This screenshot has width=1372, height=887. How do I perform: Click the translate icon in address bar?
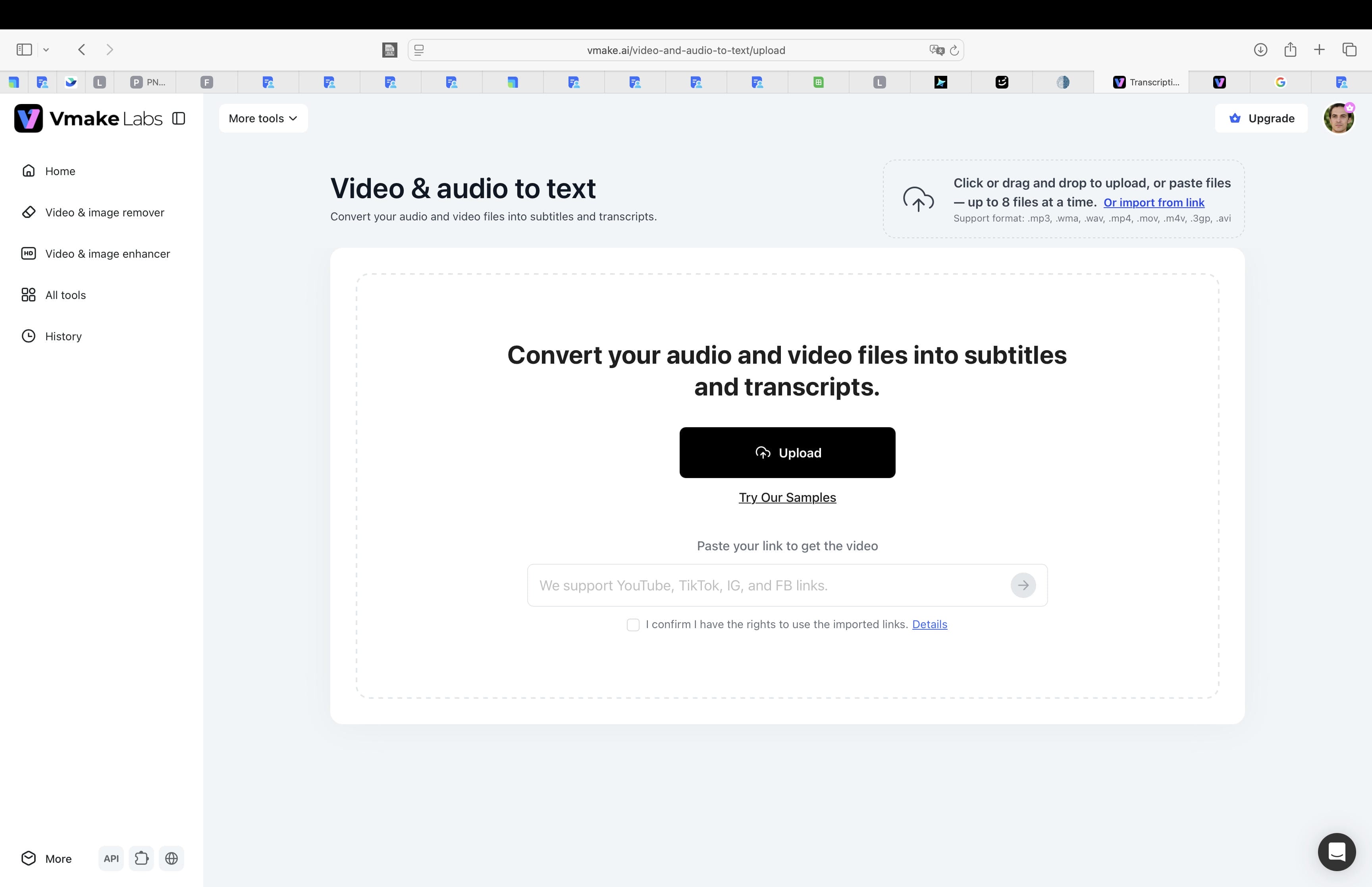936,50
